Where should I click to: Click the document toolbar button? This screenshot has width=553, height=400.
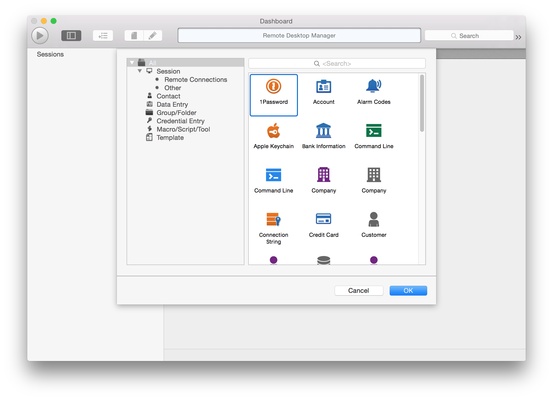[x=134, y=36]
